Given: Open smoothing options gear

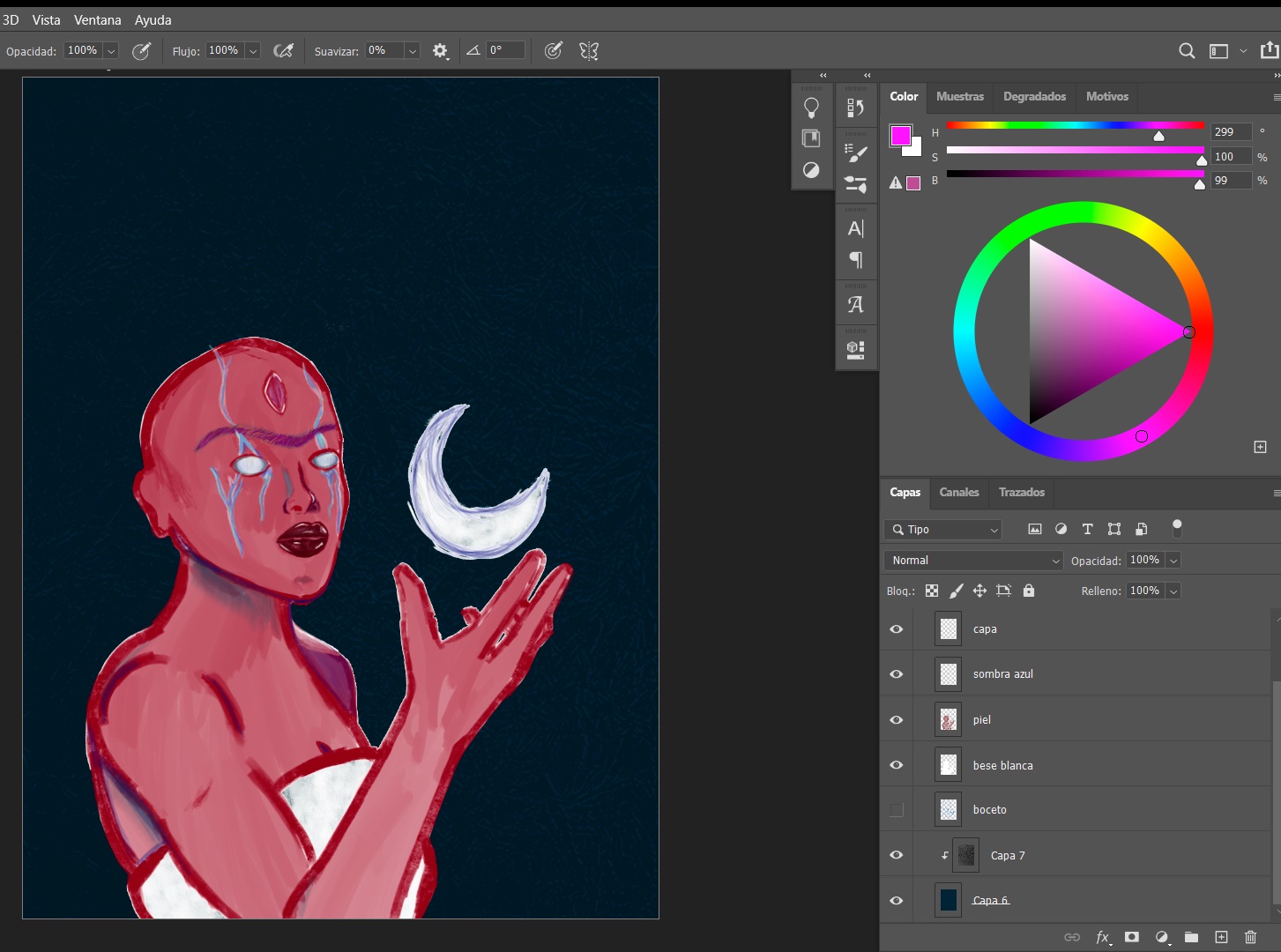Looking at the screenshot, I should (440, 51).
